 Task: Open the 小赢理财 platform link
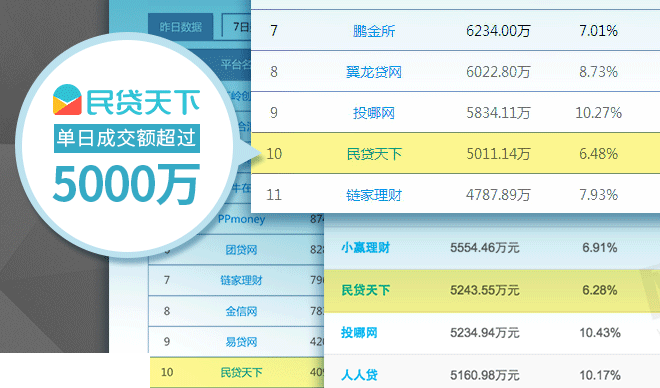365,247
